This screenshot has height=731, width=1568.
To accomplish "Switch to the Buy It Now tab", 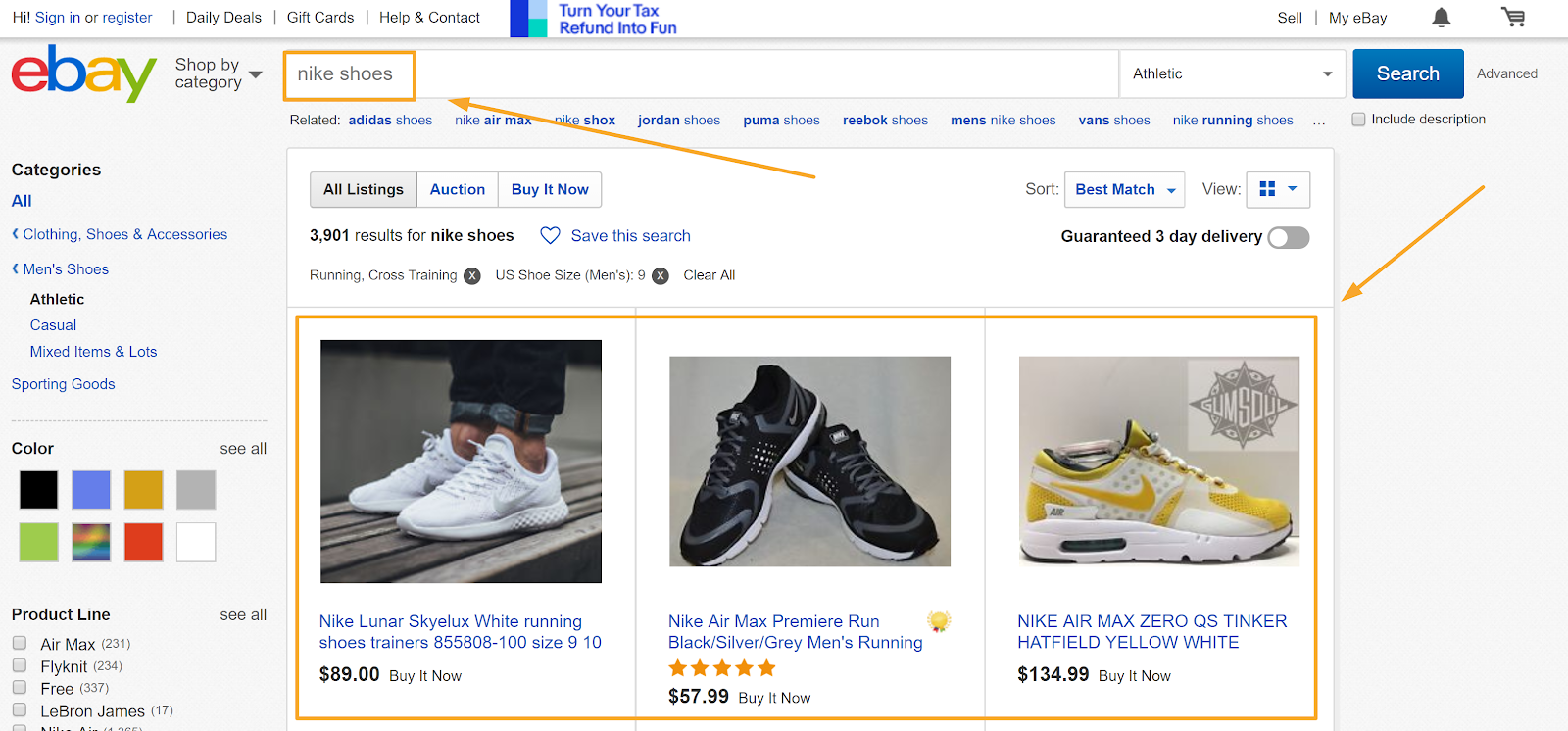I will 550,189.
